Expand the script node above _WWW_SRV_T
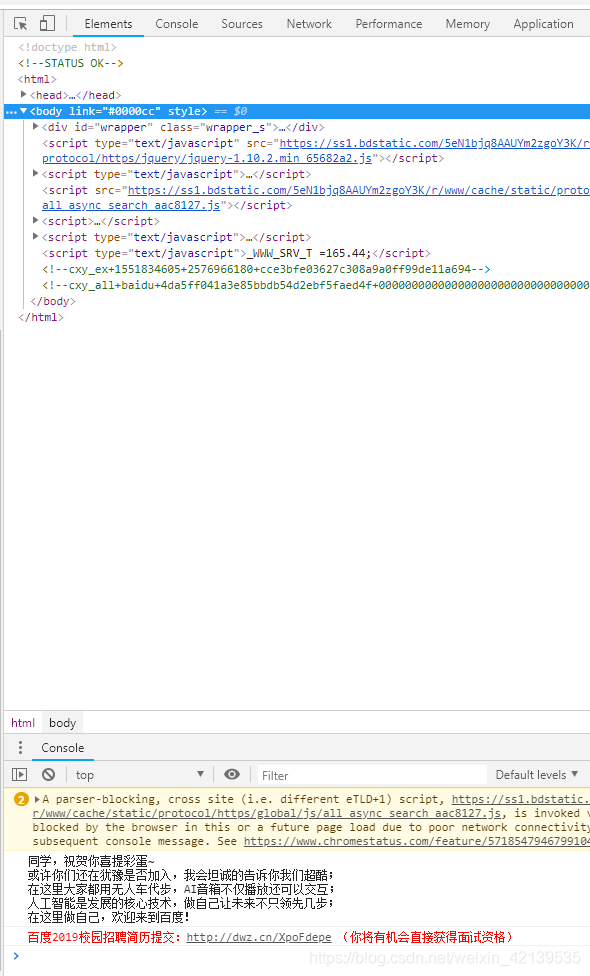Viewport: 590px width, 976px height. (35, 237)
